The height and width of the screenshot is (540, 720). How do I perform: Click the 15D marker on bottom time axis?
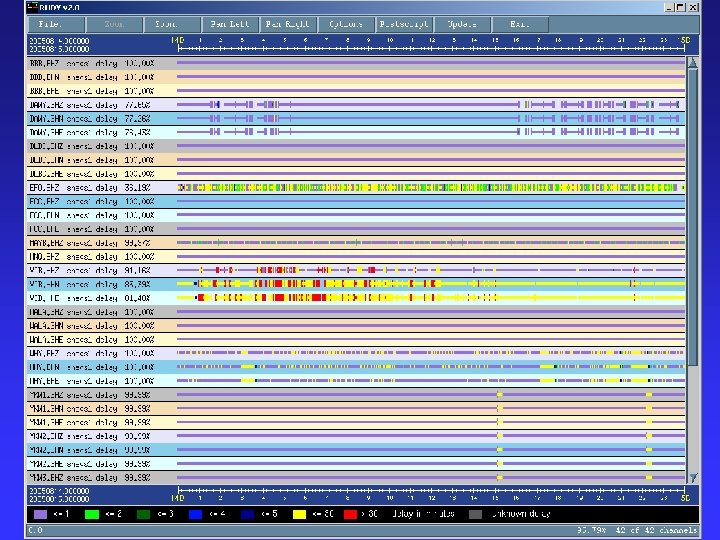pos(685,498)
